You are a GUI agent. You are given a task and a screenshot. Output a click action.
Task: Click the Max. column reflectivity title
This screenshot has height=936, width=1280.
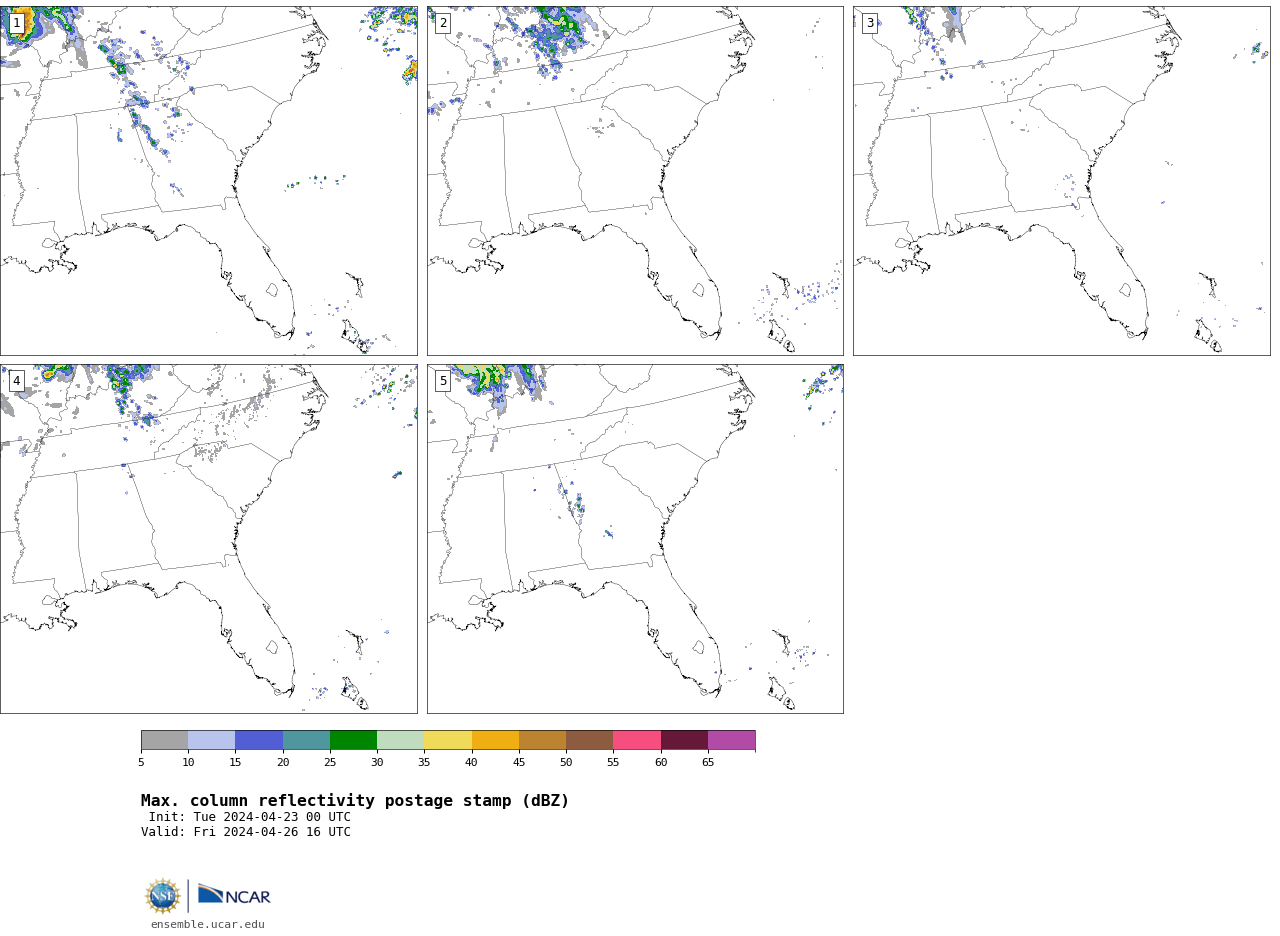click(x=355, y=801)
